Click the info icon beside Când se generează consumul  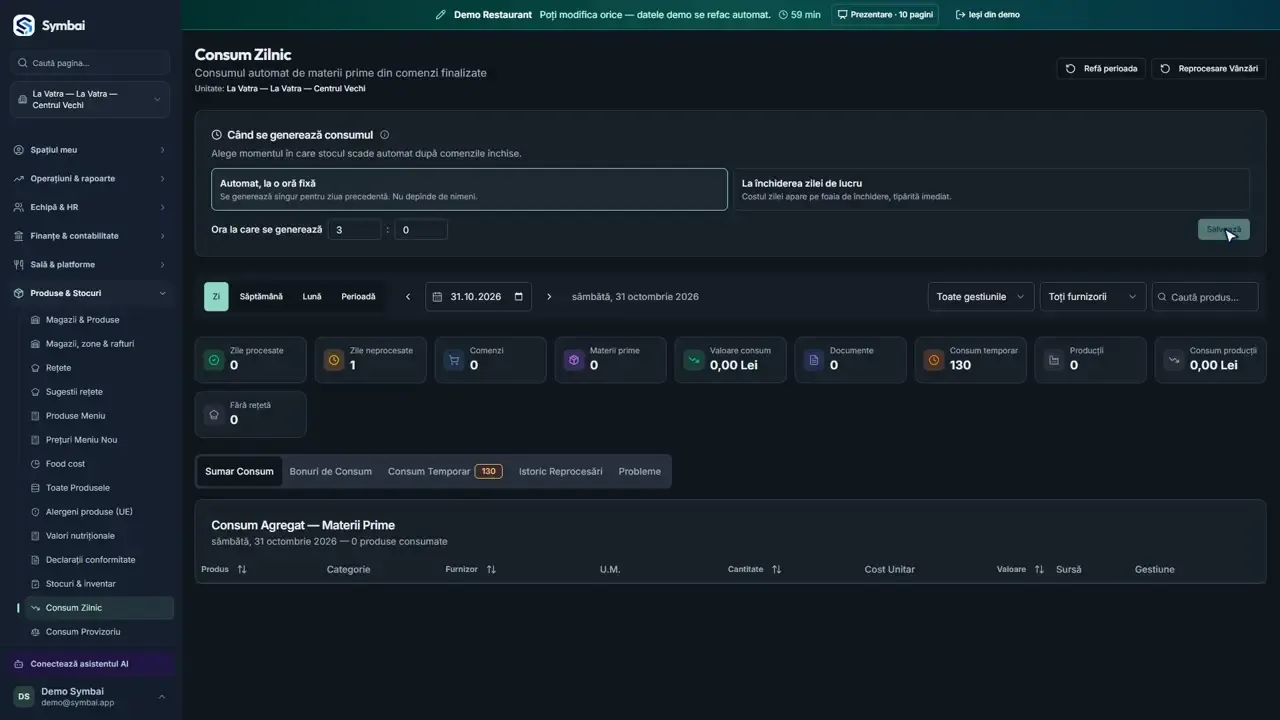tap(385, 135)
